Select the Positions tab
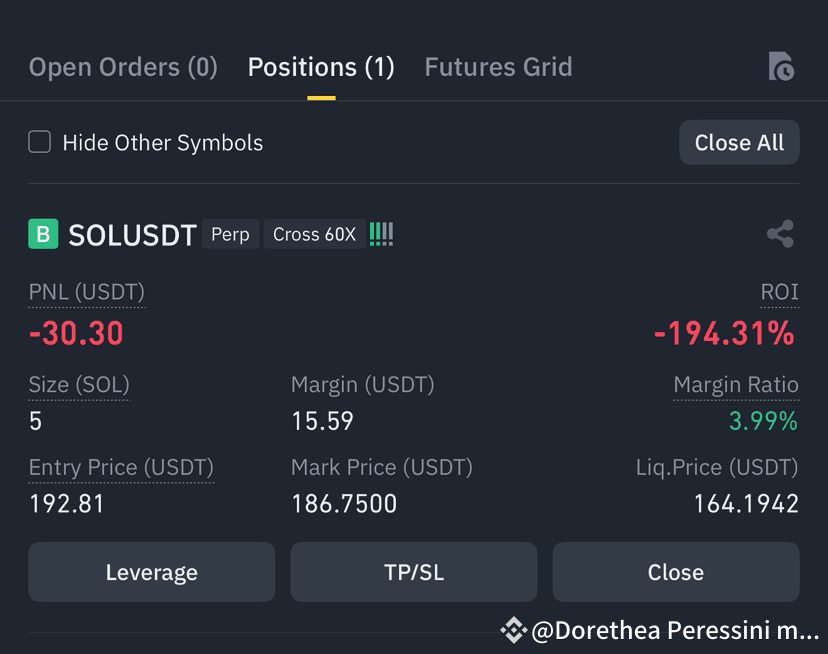828x654 pixels. [320, 66]
